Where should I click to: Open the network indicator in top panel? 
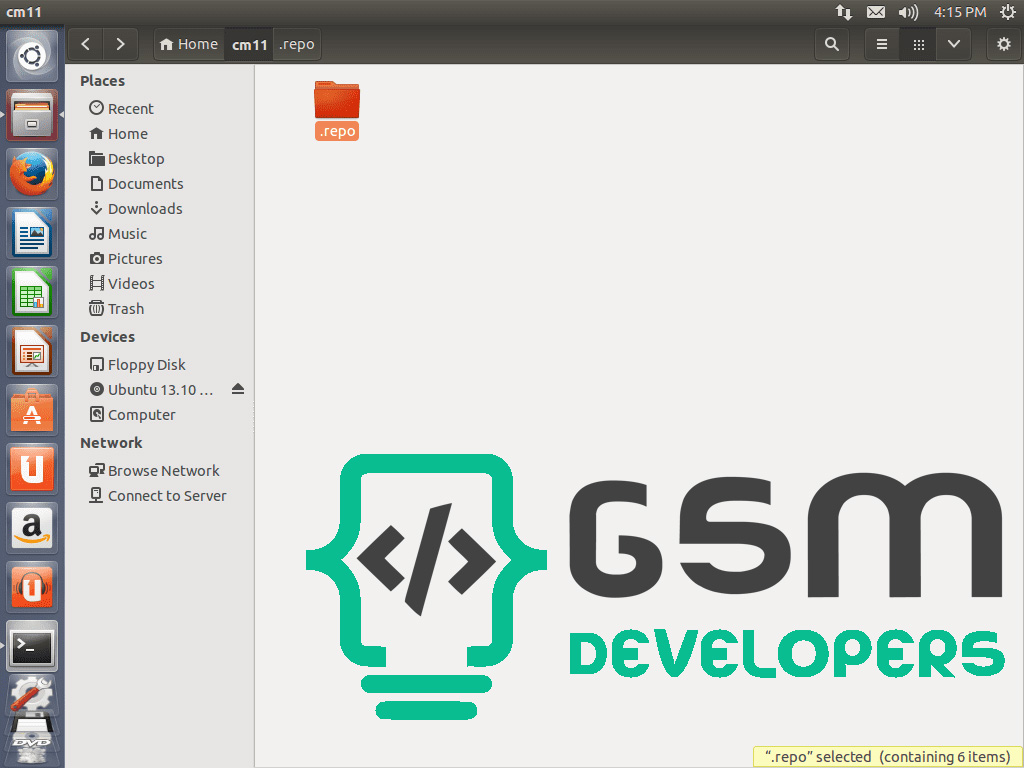844,12
